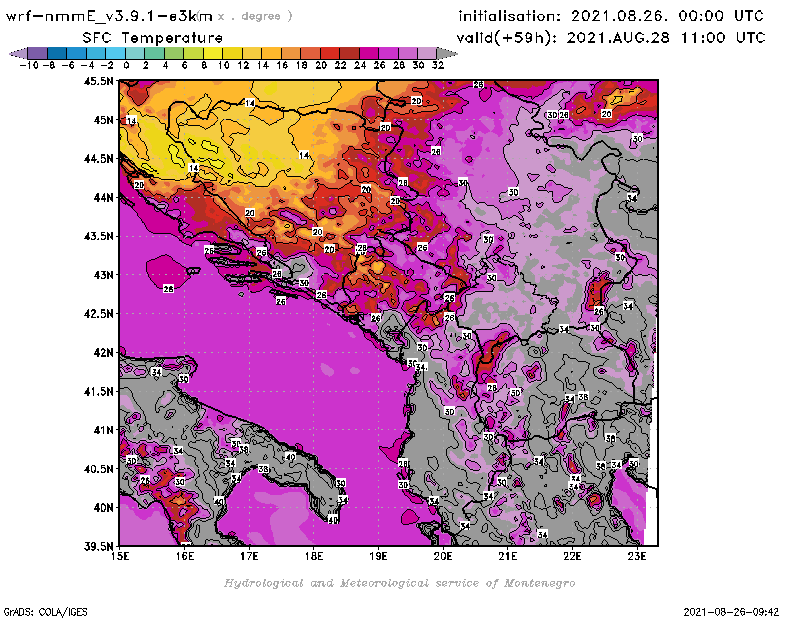
Task: Select the '44N' latitude axis label
Action: pos(103,197)
